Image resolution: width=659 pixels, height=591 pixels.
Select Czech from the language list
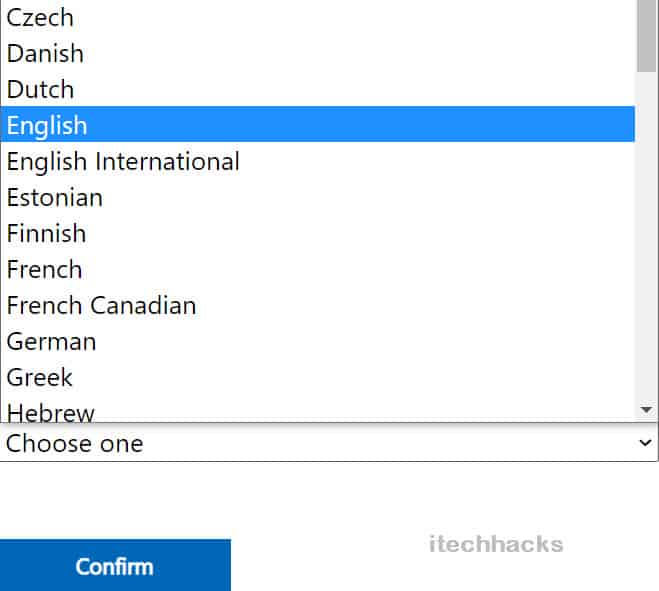(x=40, y=17)
